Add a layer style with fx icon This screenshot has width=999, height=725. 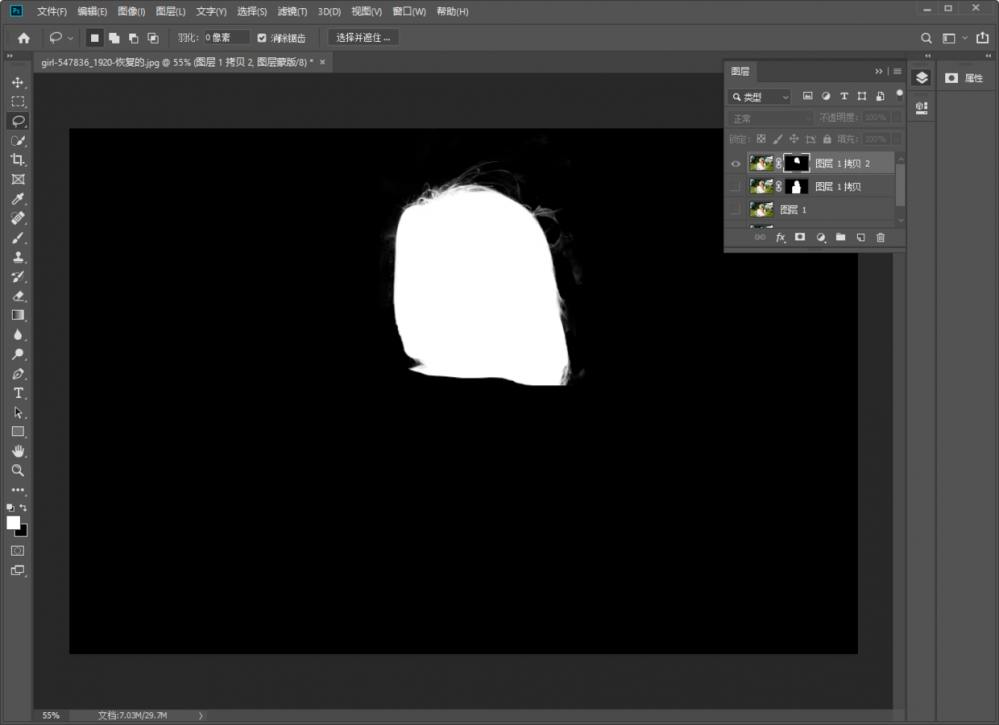pyautogui.click(x=781, y=238)
